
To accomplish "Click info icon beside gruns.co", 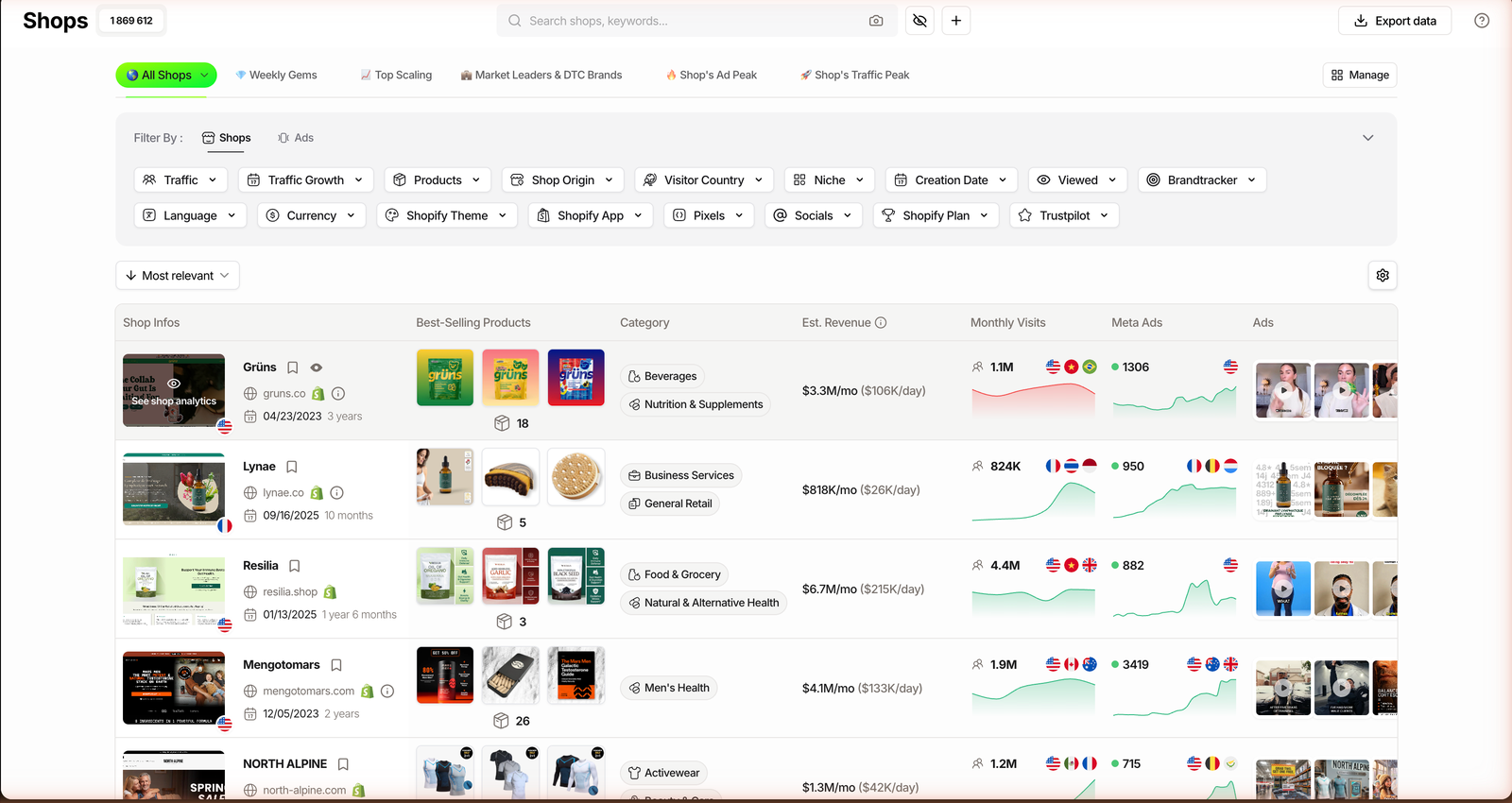I will tap(338, 394).
